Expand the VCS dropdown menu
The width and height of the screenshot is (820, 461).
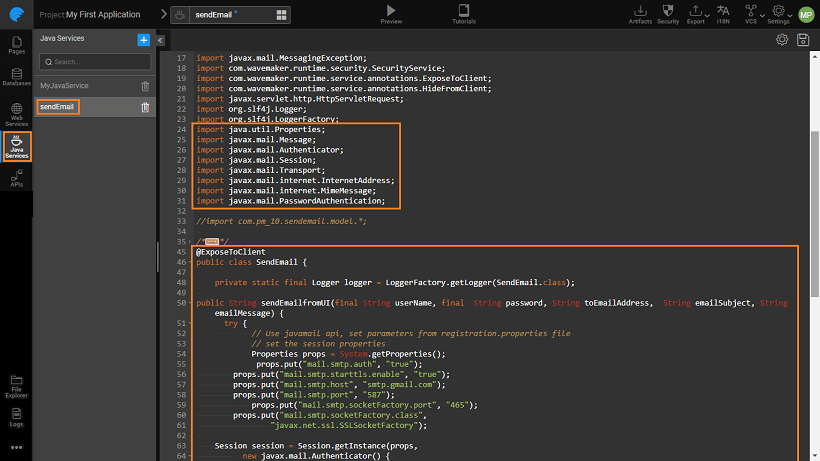[751, 13]
